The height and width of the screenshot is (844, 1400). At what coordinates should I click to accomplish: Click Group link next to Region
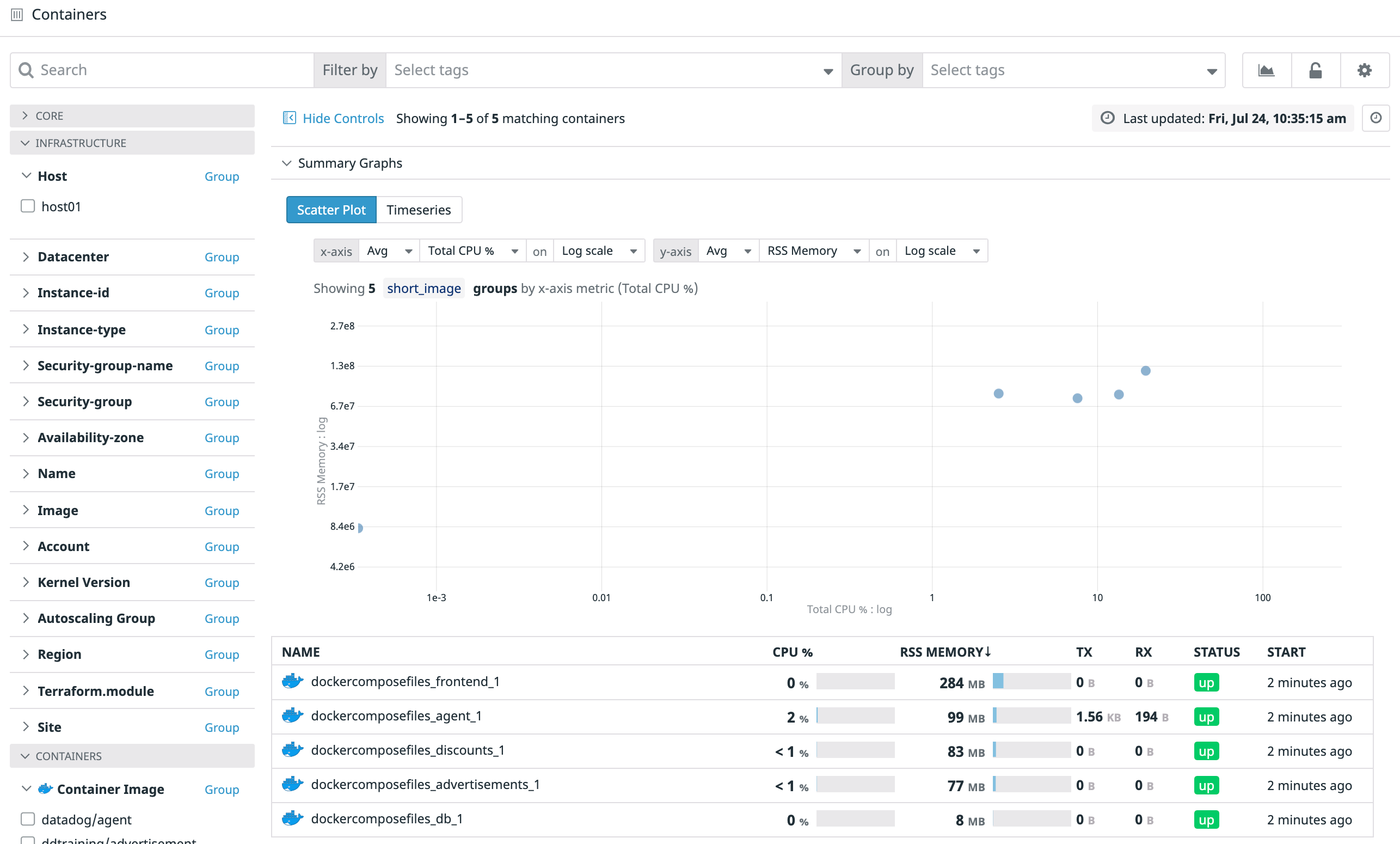coord(222,654)
